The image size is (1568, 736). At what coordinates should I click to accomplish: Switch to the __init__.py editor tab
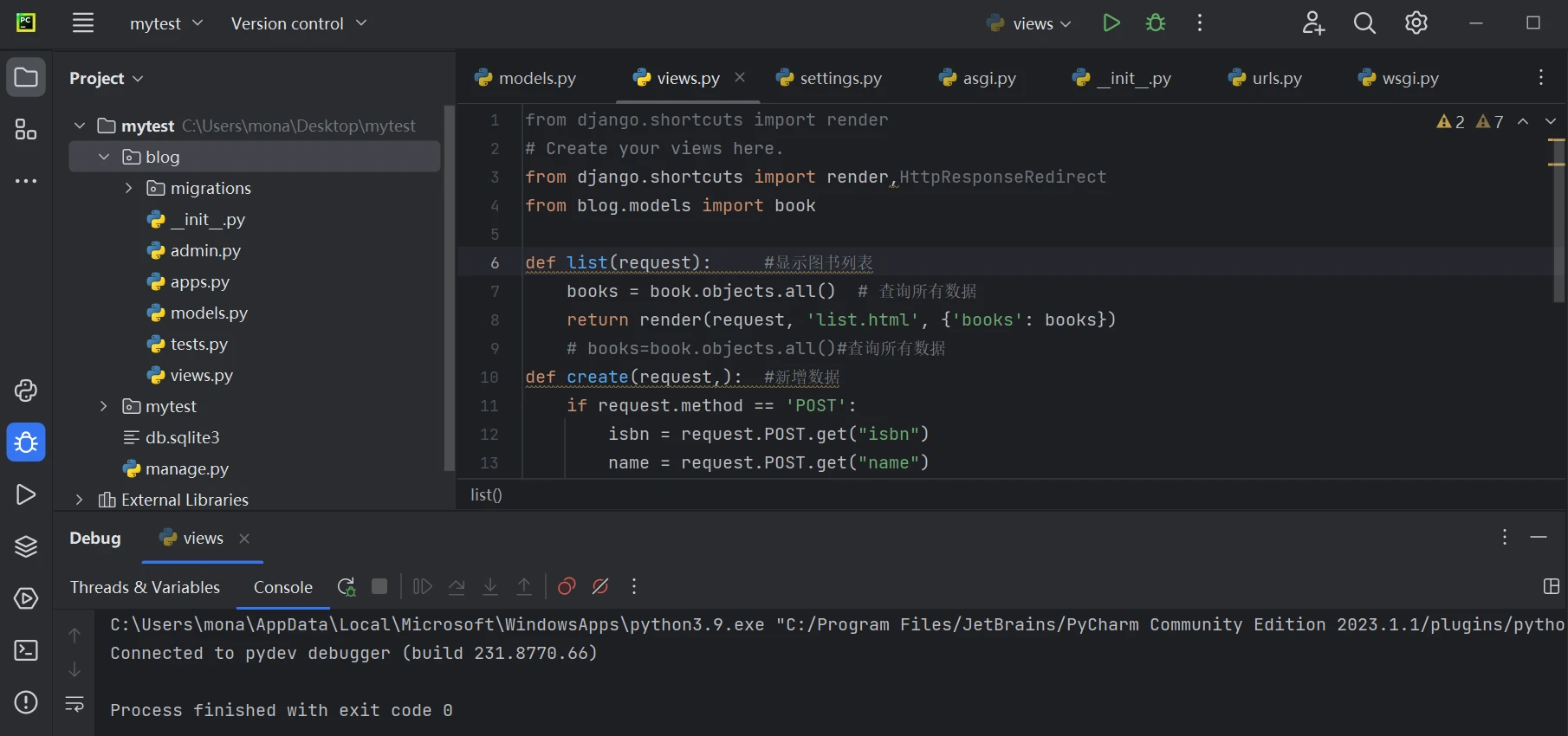tap(1123, 78)
